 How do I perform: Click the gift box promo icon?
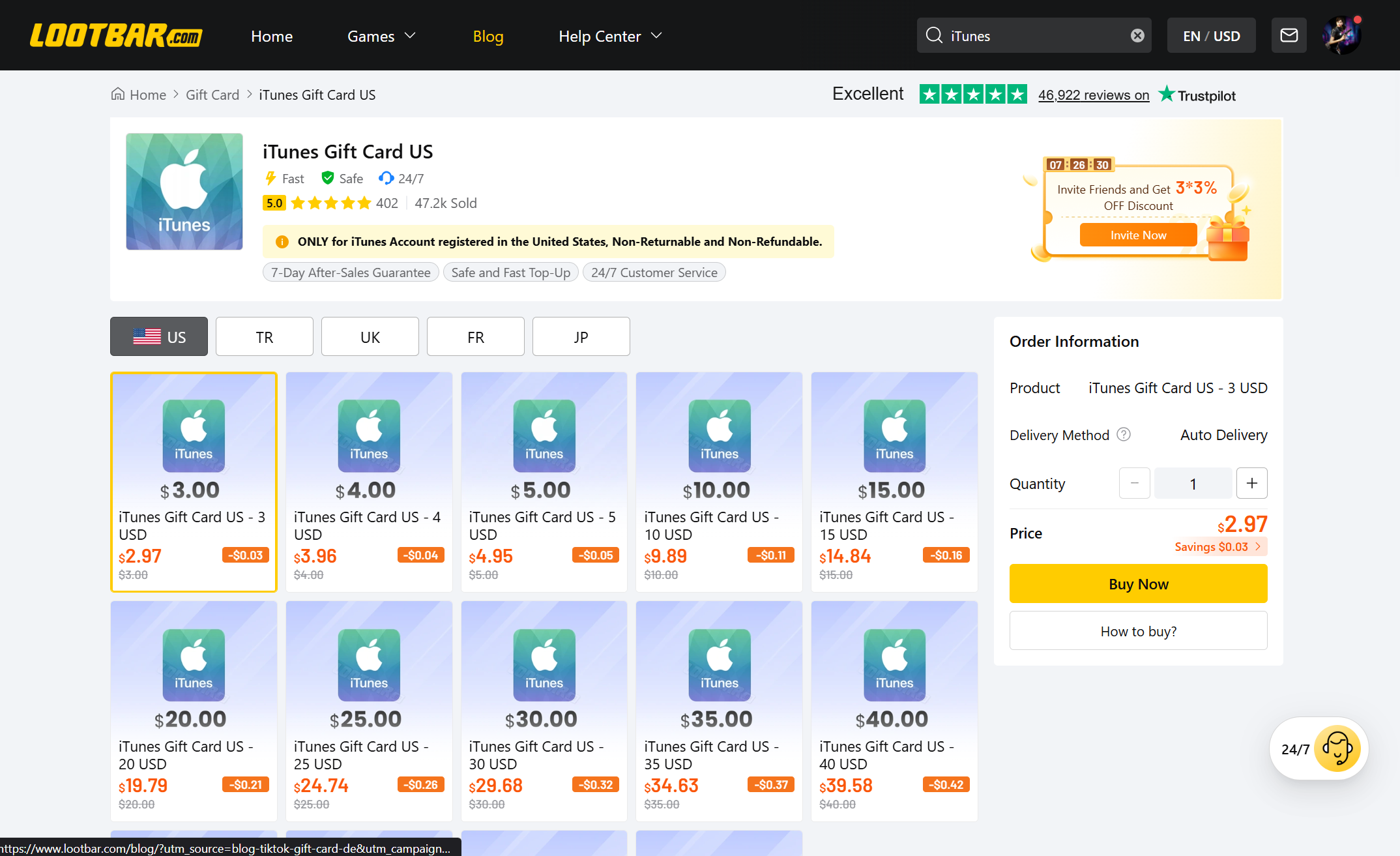tap(1227, 239)
